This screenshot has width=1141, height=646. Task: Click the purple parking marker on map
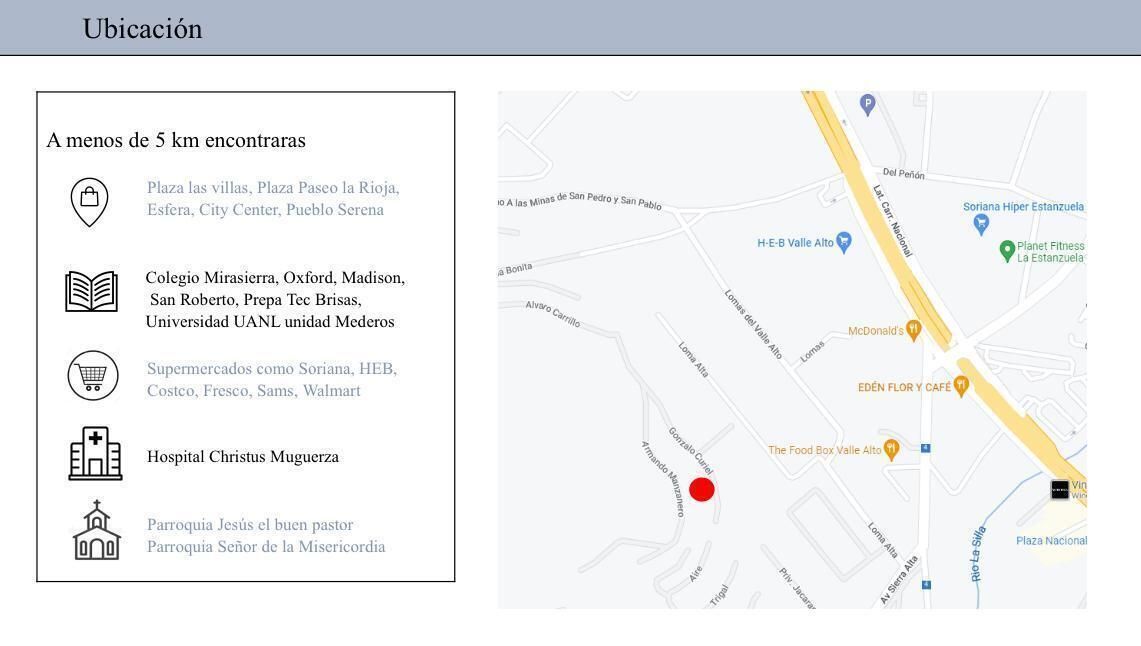tap(868, 103)
